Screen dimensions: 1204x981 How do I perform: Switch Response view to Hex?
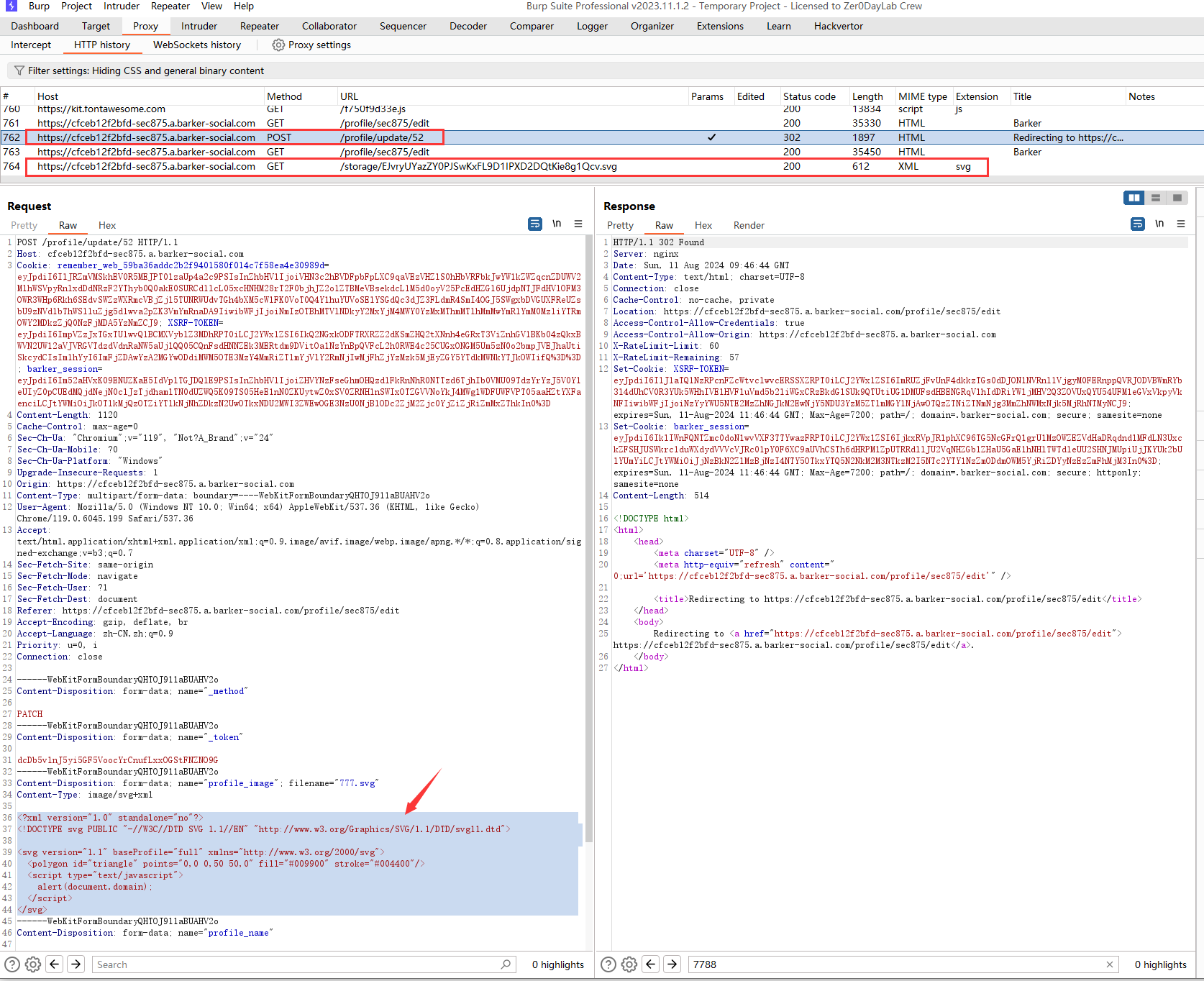click(x=703, y=225)
